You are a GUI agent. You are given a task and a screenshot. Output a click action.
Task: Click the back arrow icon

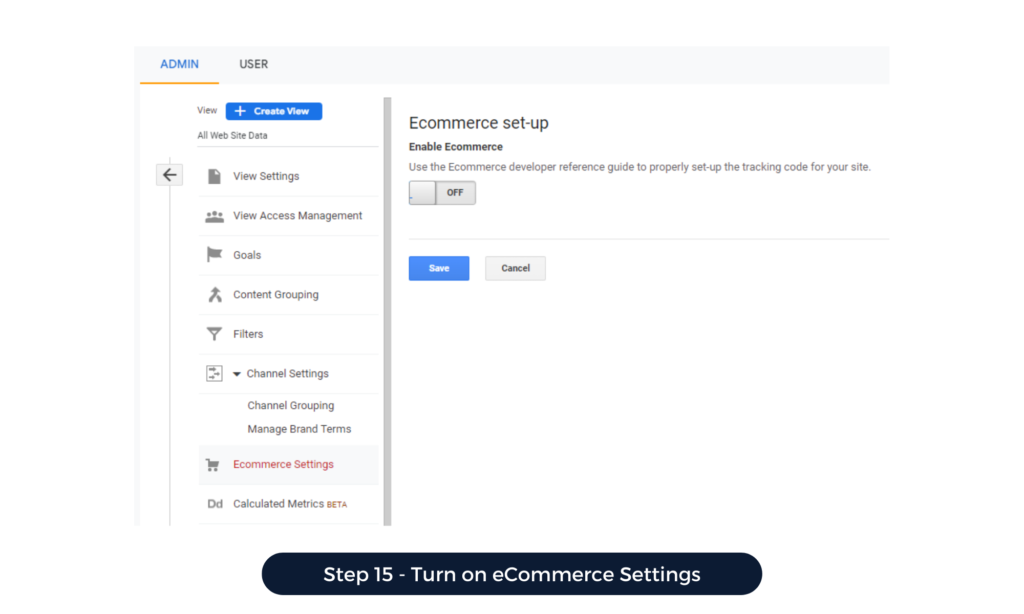tap(169, 175)
